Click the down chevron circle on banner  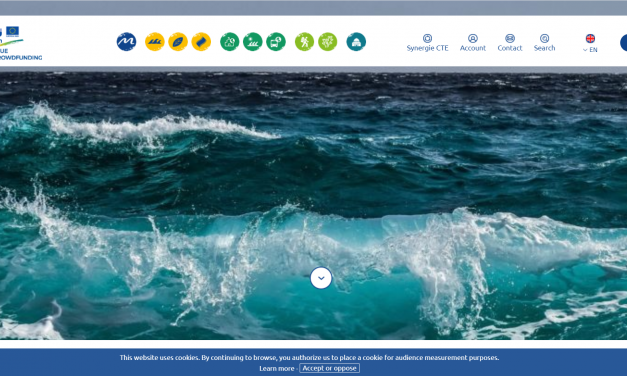coord(321,278)
